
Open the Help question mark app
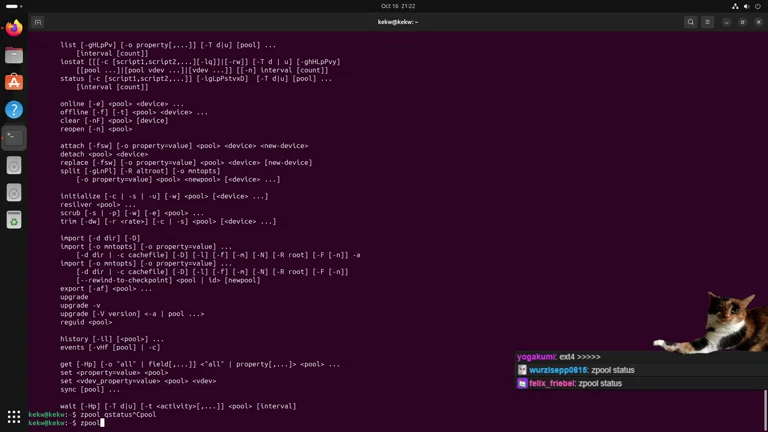click(x=14, y=110)
